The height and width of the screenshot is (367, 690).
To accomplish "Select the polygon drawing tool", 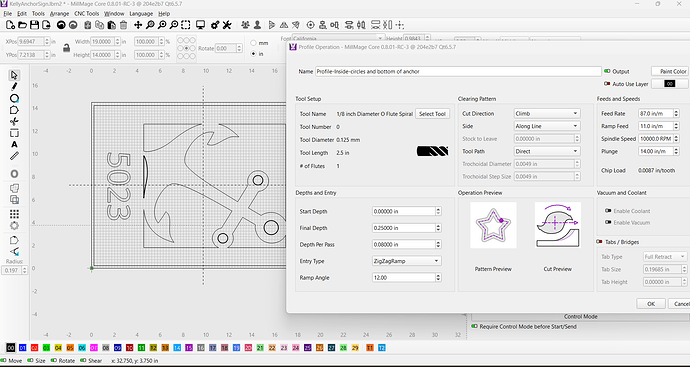I will click(15, 110).
